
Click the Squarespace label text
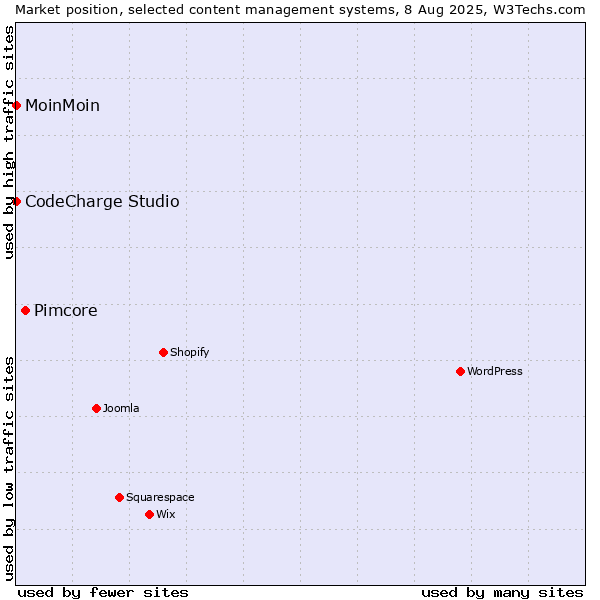click(x=160, y=497)
